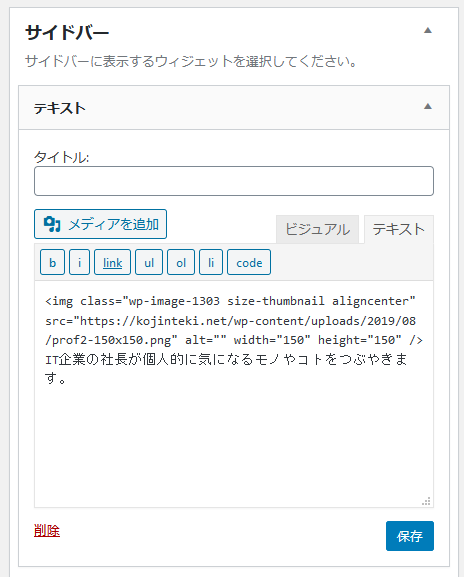Click the タイトル field label
The width and height of the screenshot is (464, 577).
pos(61,157)
